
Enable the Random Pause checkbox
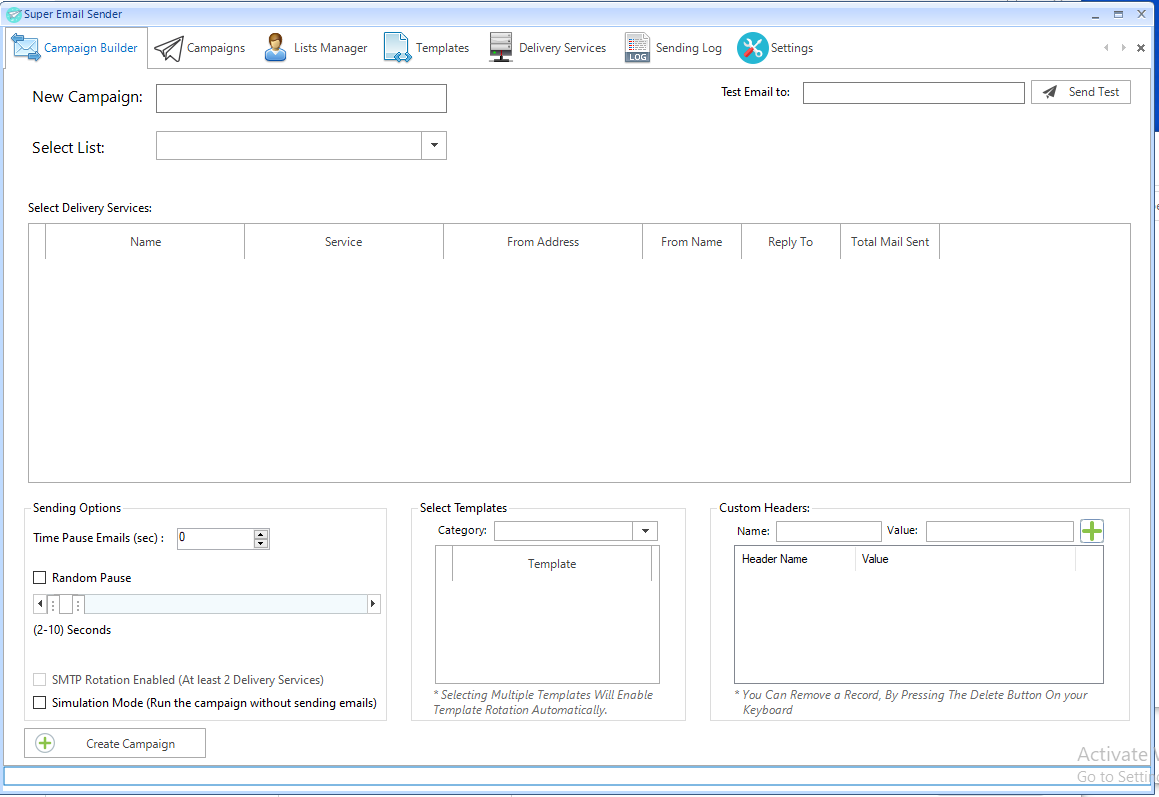click(x=40, y=578)
